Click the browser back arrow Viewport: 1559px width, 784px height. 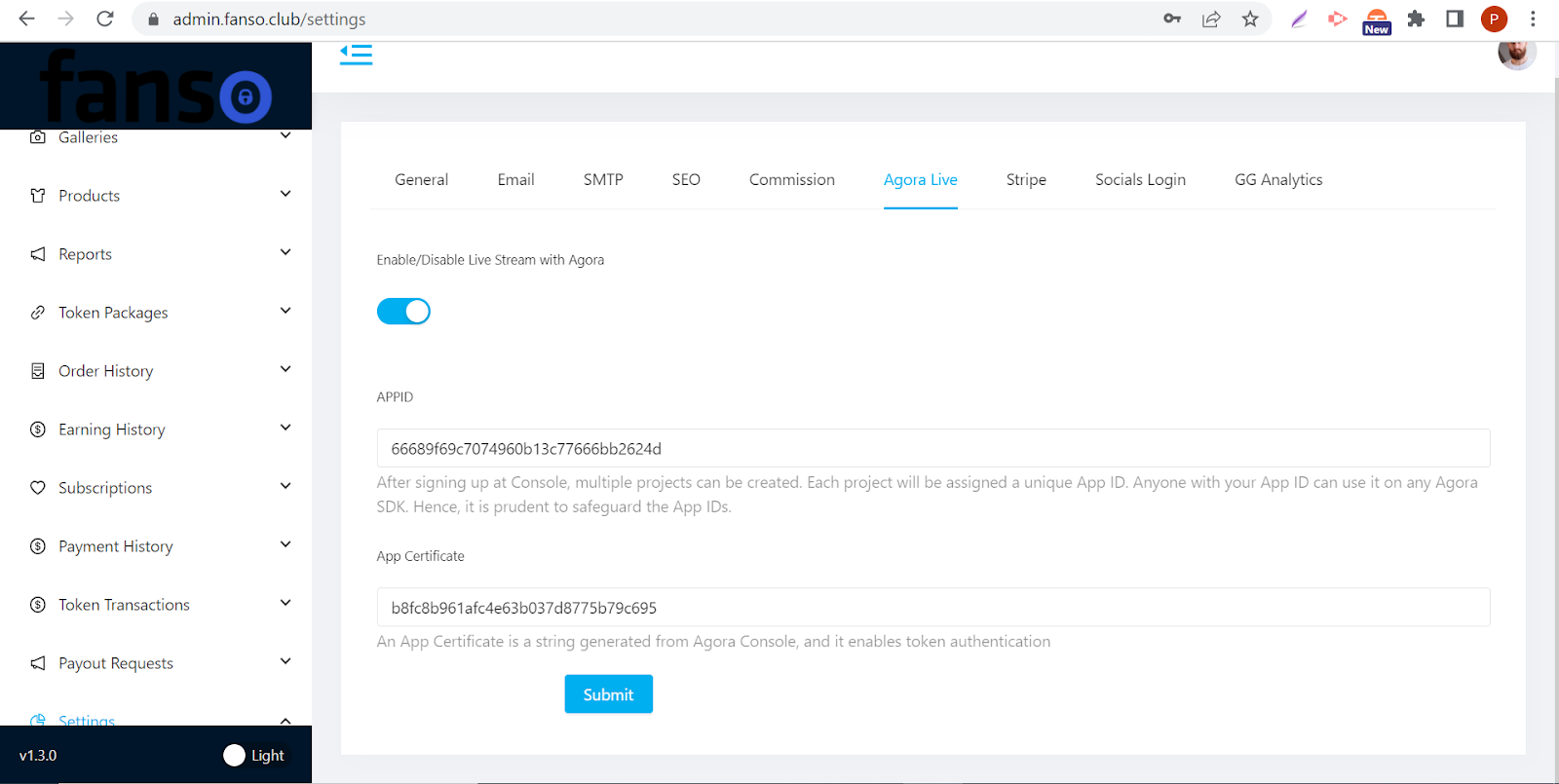click(x=26, y=19)
